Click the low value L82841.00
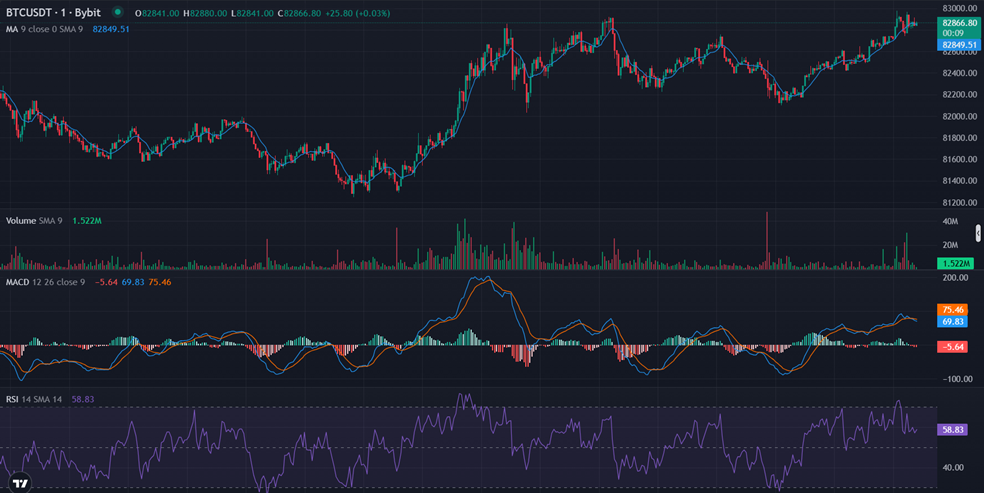984x493 pixels. (x=253, y=13)
